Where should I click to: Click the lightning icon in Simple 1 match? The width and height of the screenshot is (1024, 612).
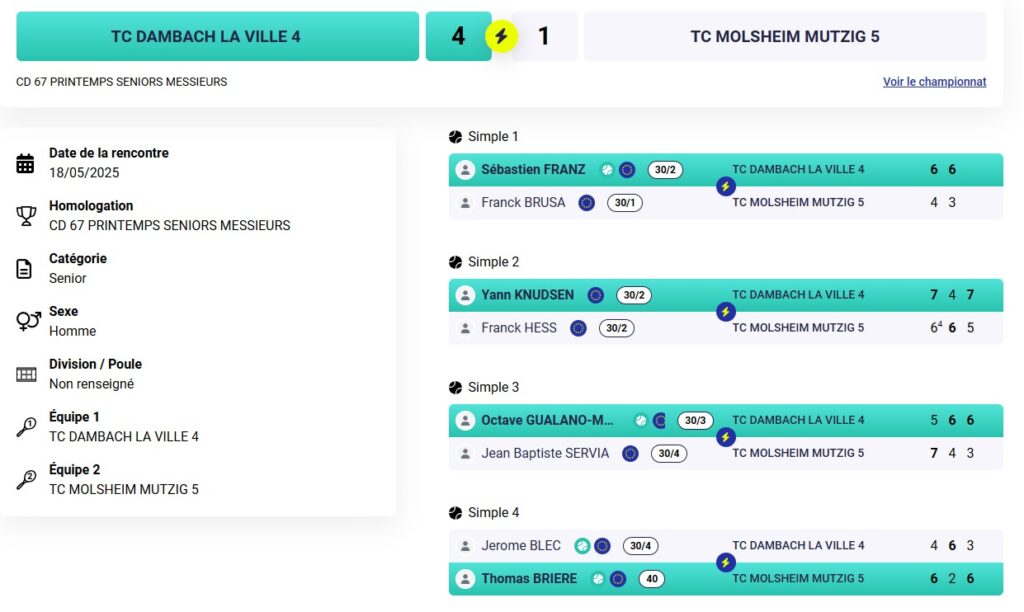tap(725, 186)
